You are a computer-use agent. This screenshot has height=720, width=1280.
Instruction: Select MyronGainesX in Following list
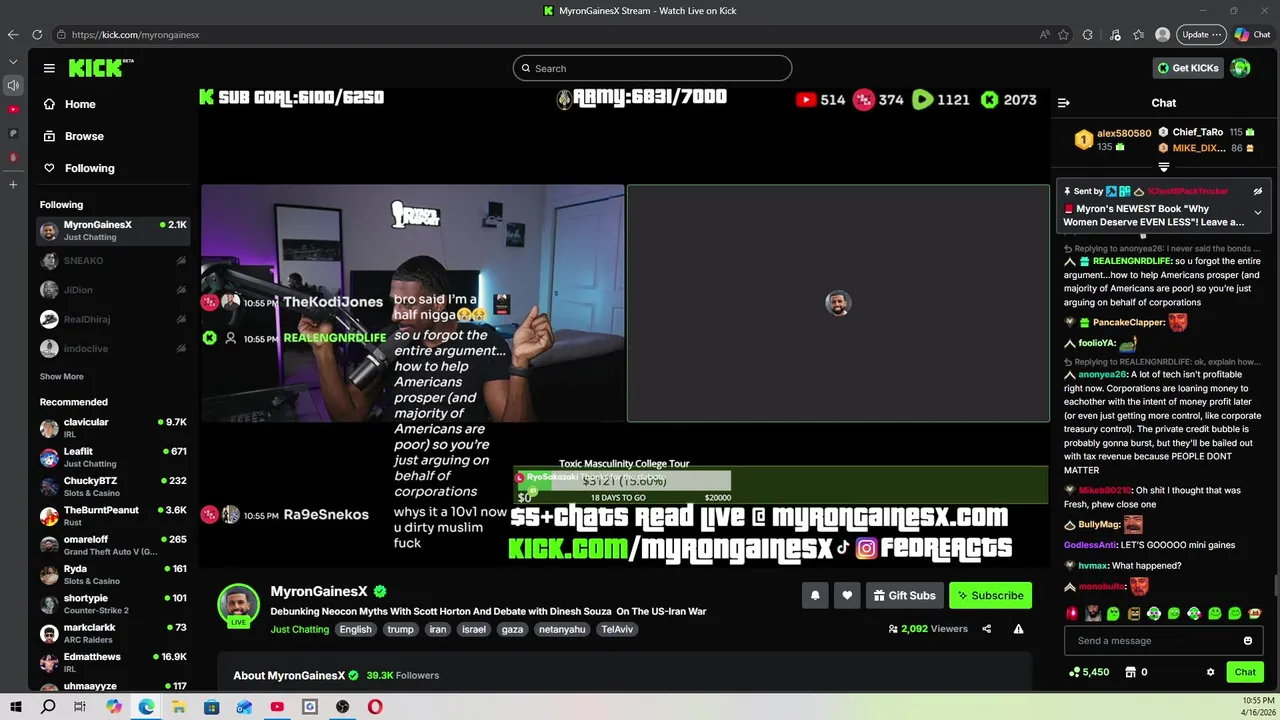pos(113,231)
